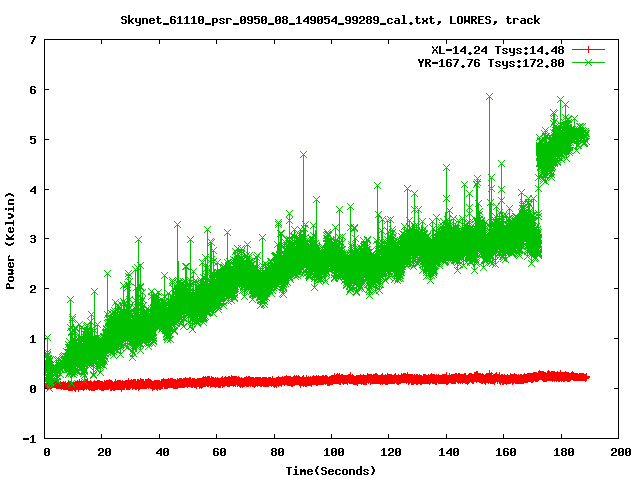This screenshot has height=480, width=640.
Task: Click the tallest green spike near 155 seconds
Action: [489, 97]
